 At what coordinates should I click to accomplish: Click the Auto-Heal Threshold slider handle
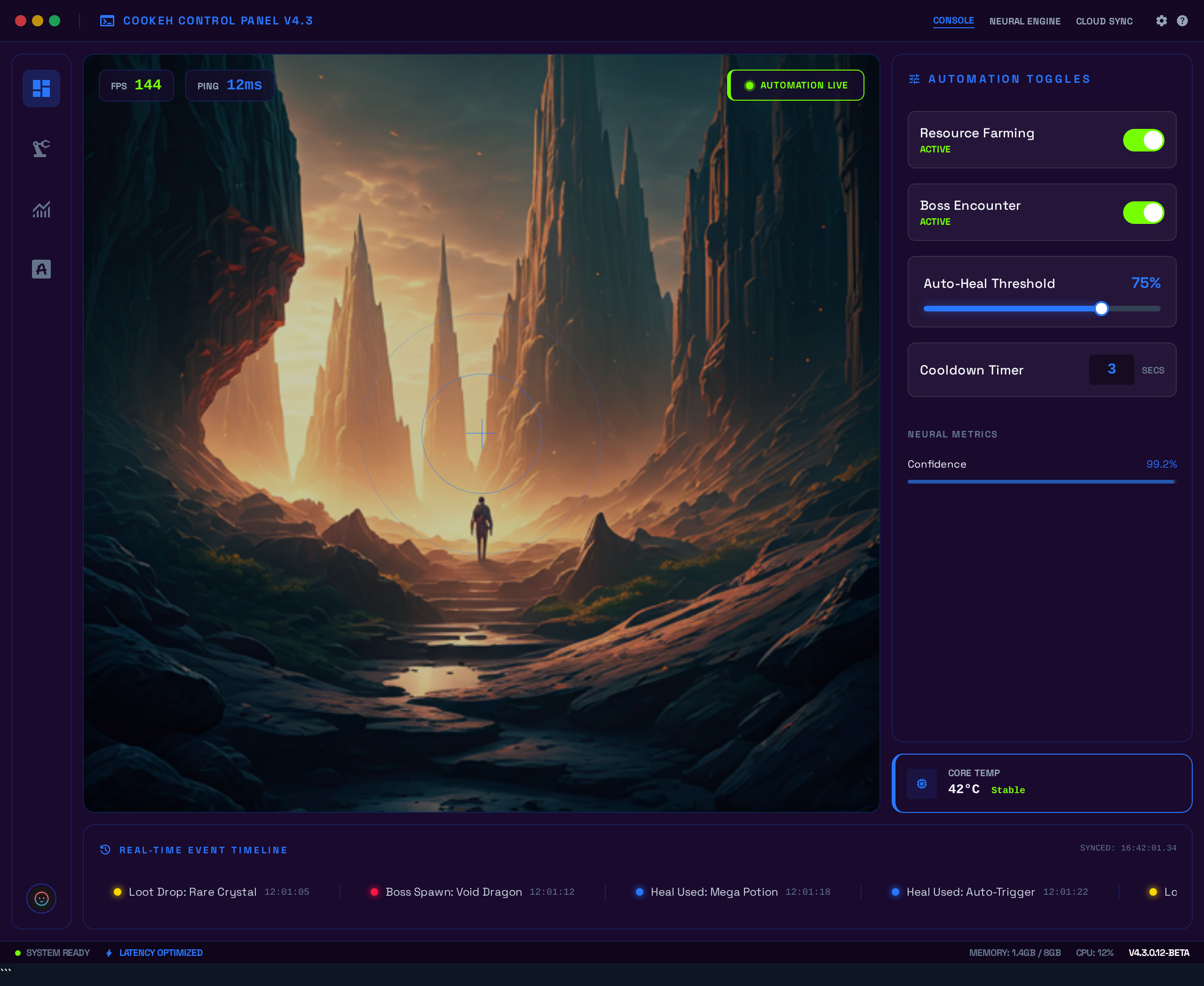pyautogui.click(x=1101, y=309)
